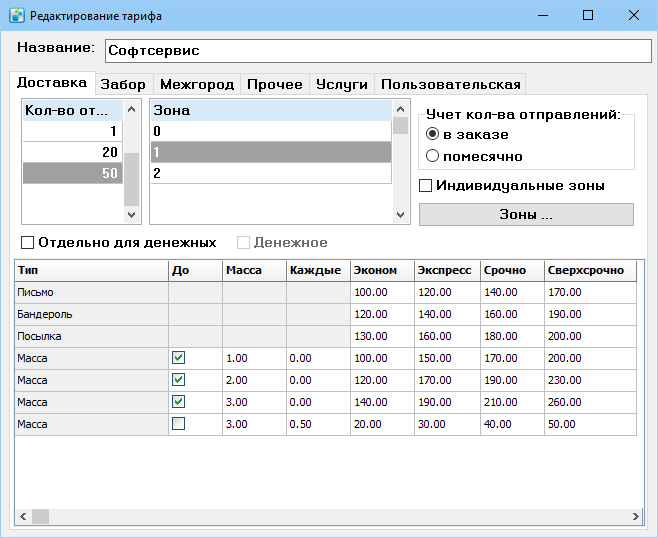Viewport: 658px width, 538px height.
Task: Select the Письмо row type cell
Action: (x=91, y=292)
